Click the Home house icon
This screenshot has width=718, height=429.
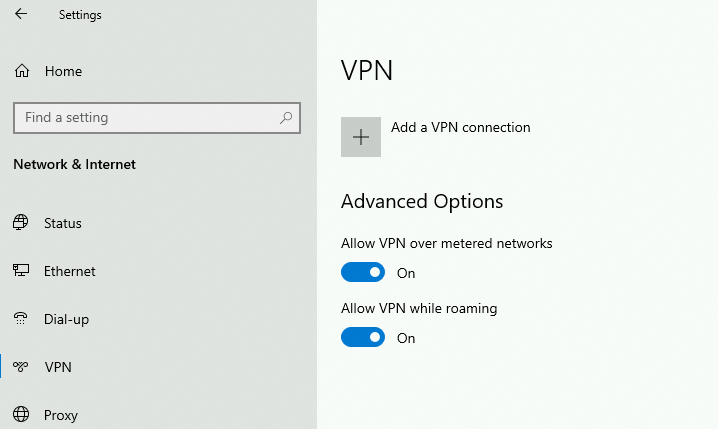point(21,71)
